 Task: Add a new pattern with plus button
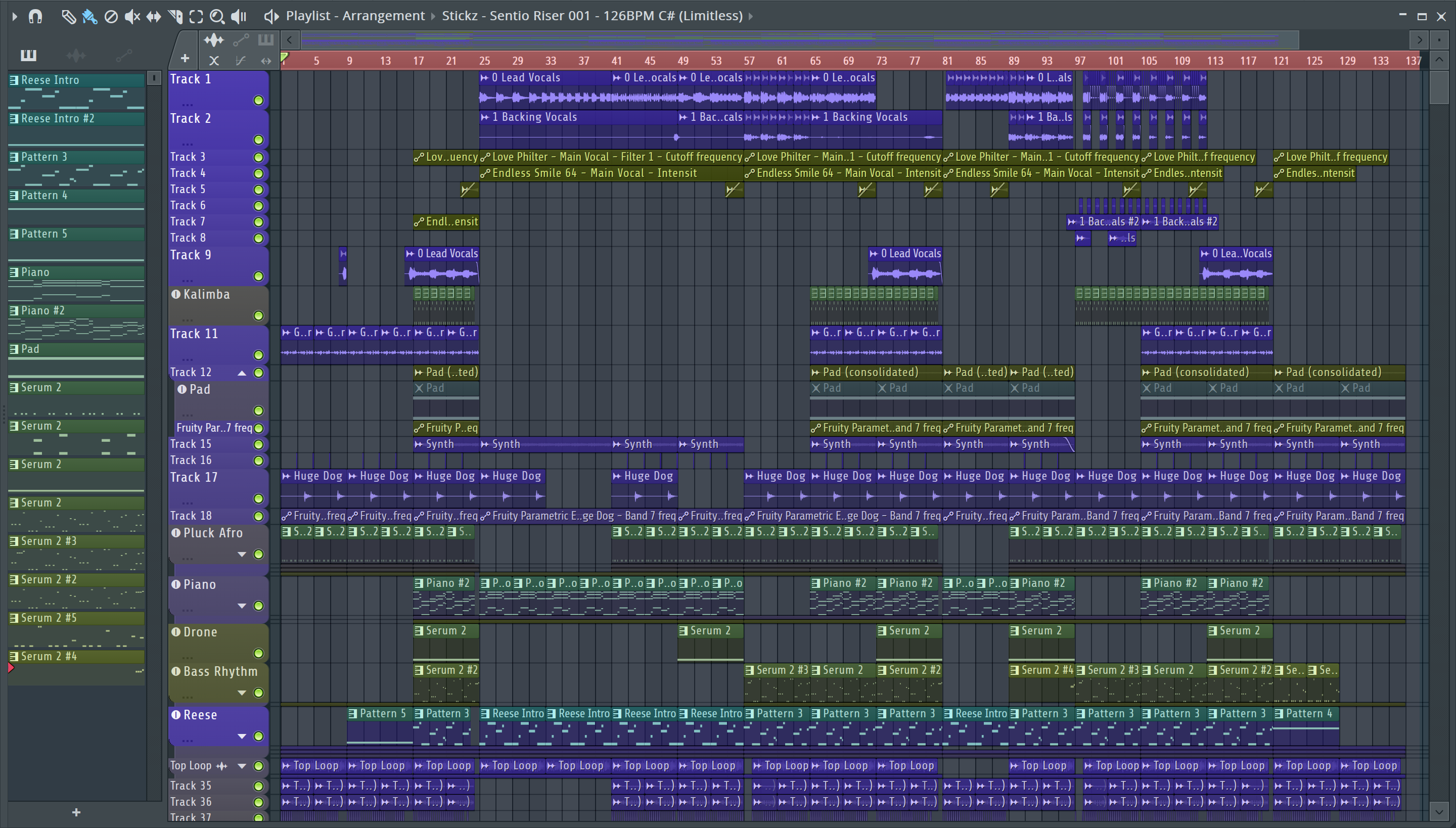click(76, 813)
